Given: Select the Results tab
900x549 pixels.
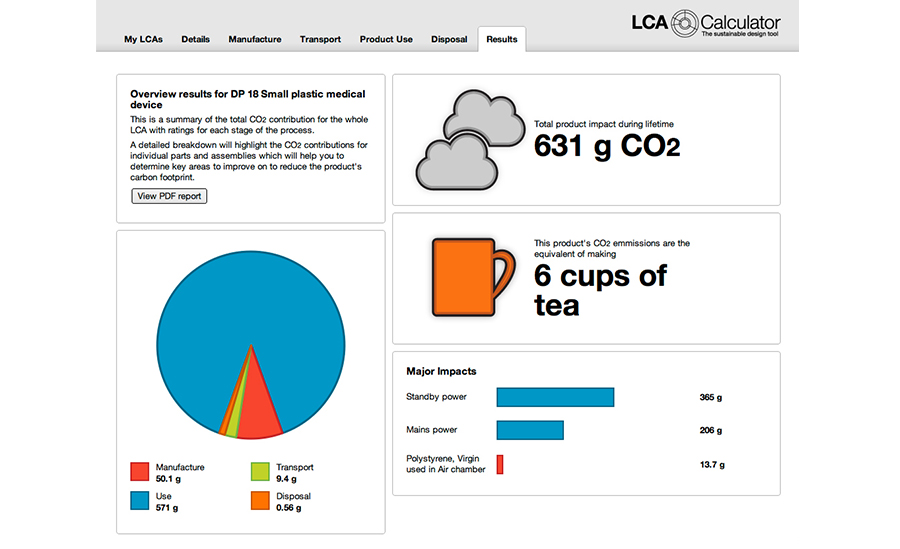Looking at the screenshot, I should 501,40.
